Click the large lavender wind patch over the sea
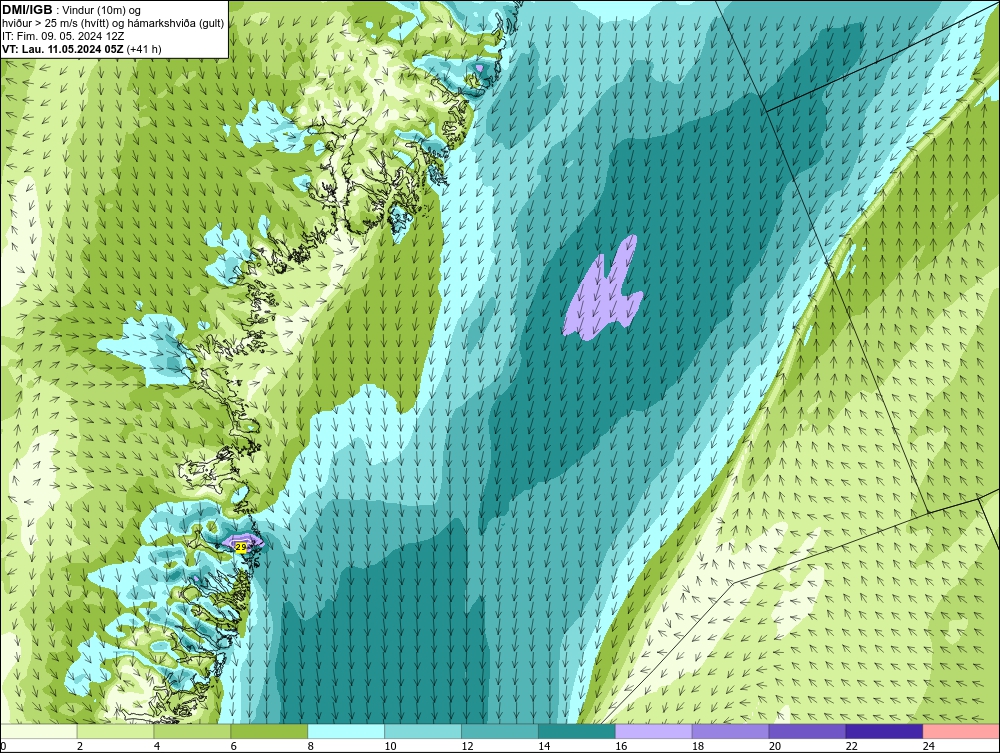The image size is (1000, 753). (x=602, y=291)
